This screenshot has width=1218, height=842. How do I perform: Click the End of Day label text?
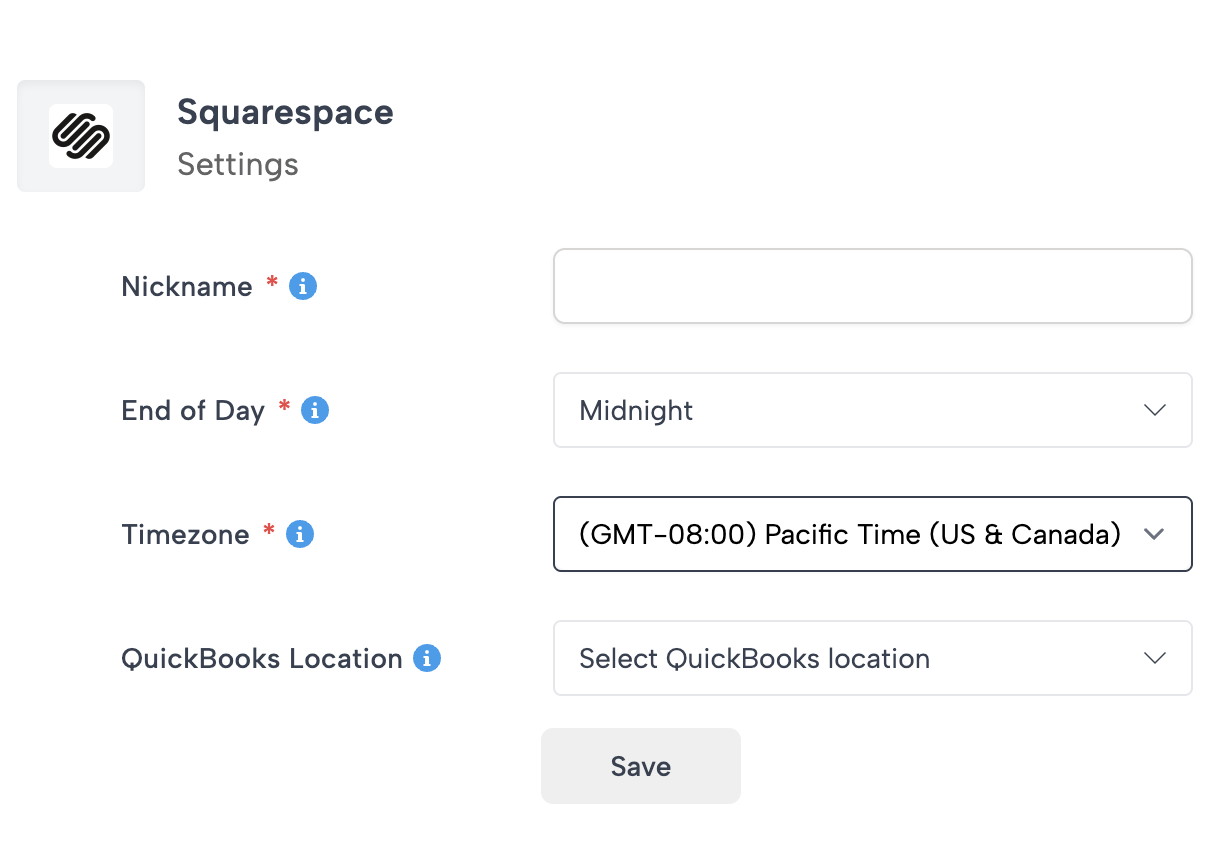pos(193,411)
